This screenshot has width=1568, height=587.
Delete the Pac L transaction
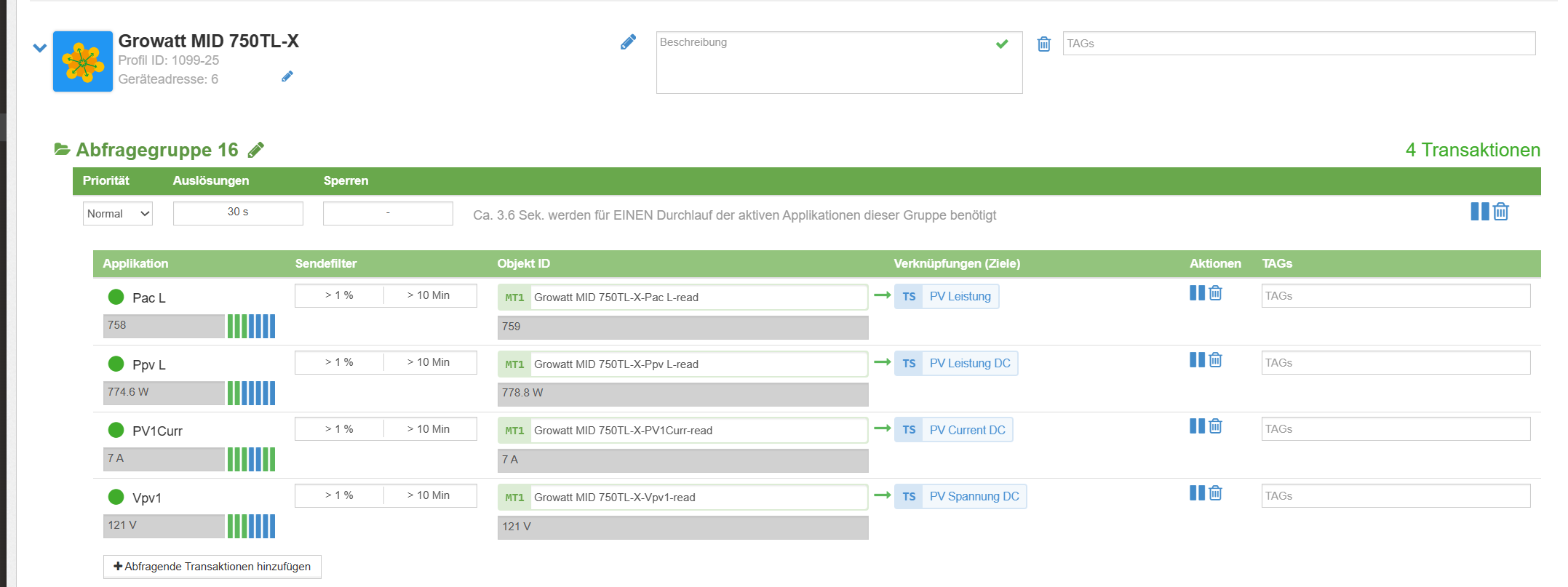(1216, 292)
